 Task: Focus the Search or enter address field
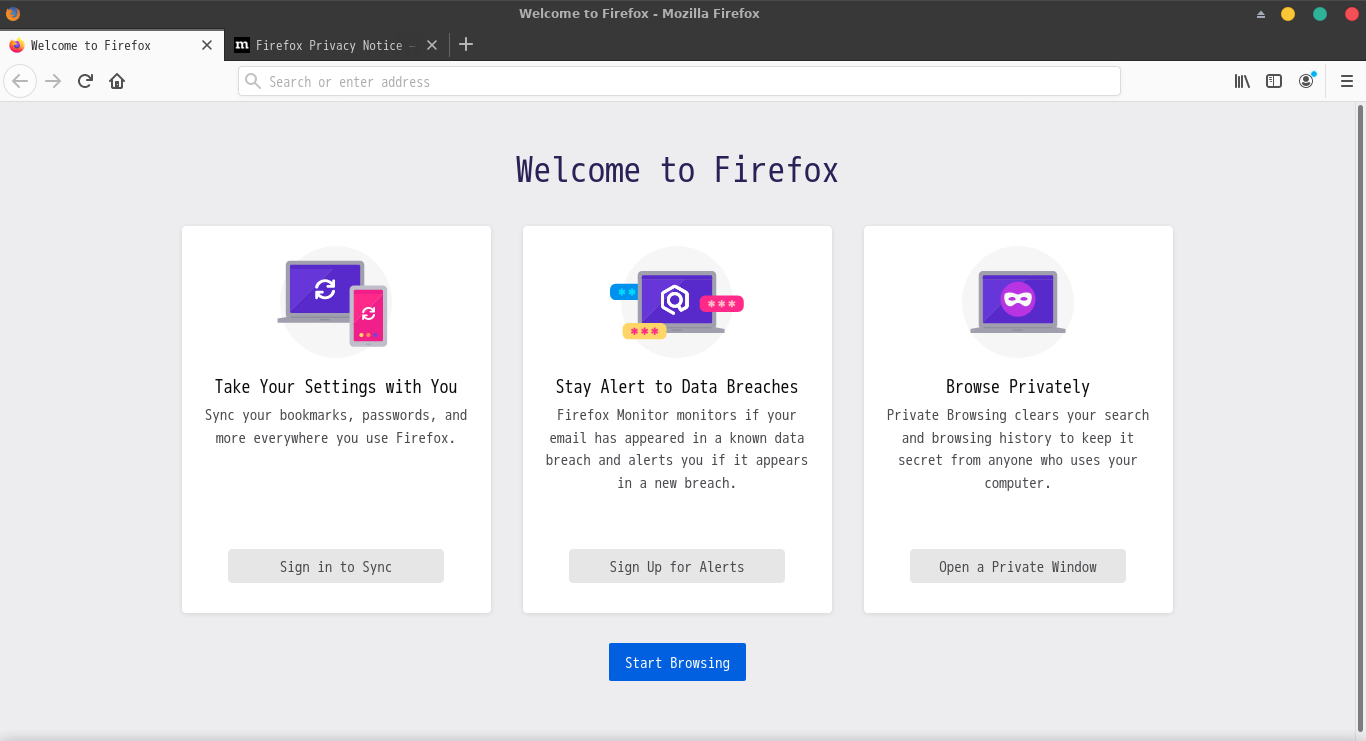[x=679, y=81]
